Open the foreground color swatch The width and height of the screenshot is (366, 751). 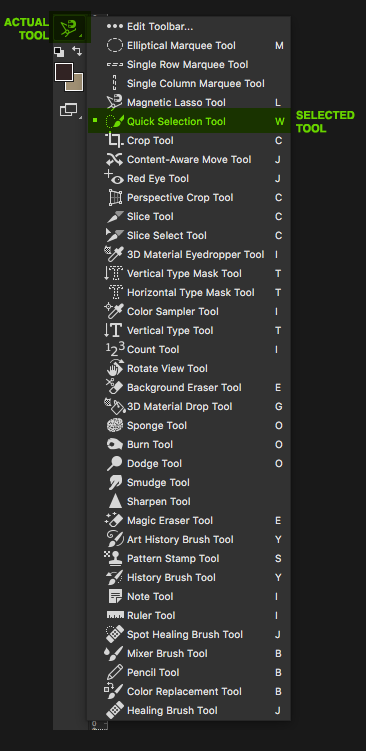click(x=64, y=72)
